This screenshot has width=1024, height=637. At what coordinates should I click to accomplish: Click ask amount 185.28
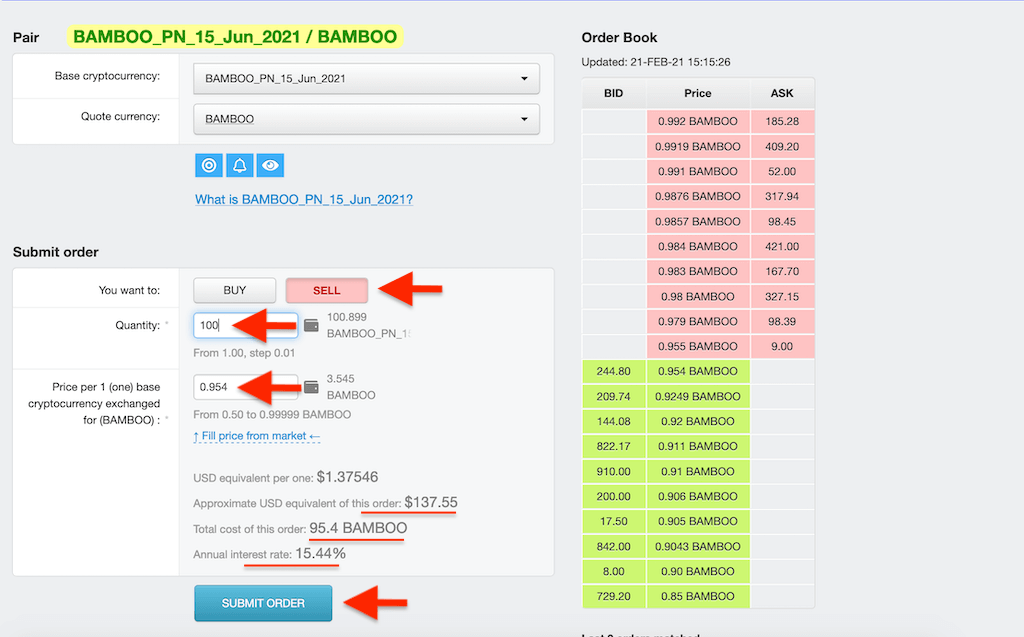pos(782,122)
